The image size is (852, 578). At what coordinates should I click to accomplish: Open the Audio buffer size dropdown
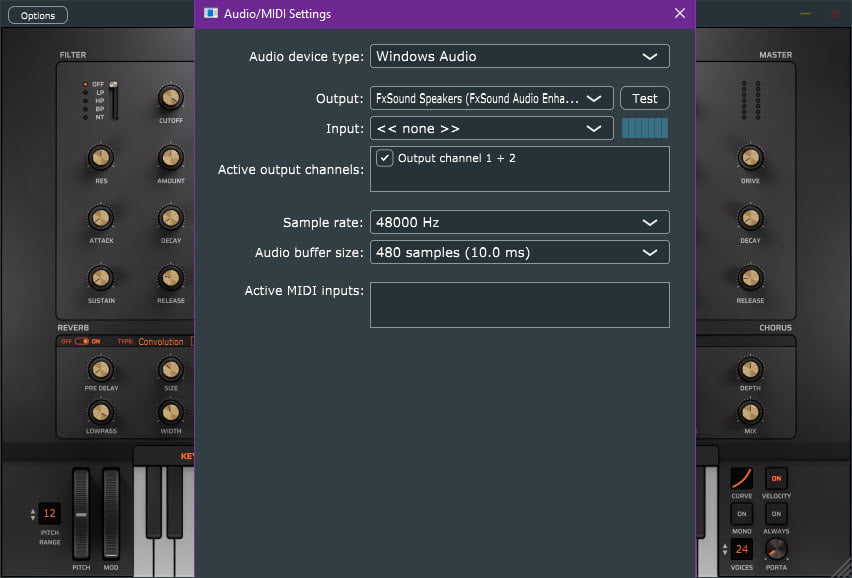(519, 252)
